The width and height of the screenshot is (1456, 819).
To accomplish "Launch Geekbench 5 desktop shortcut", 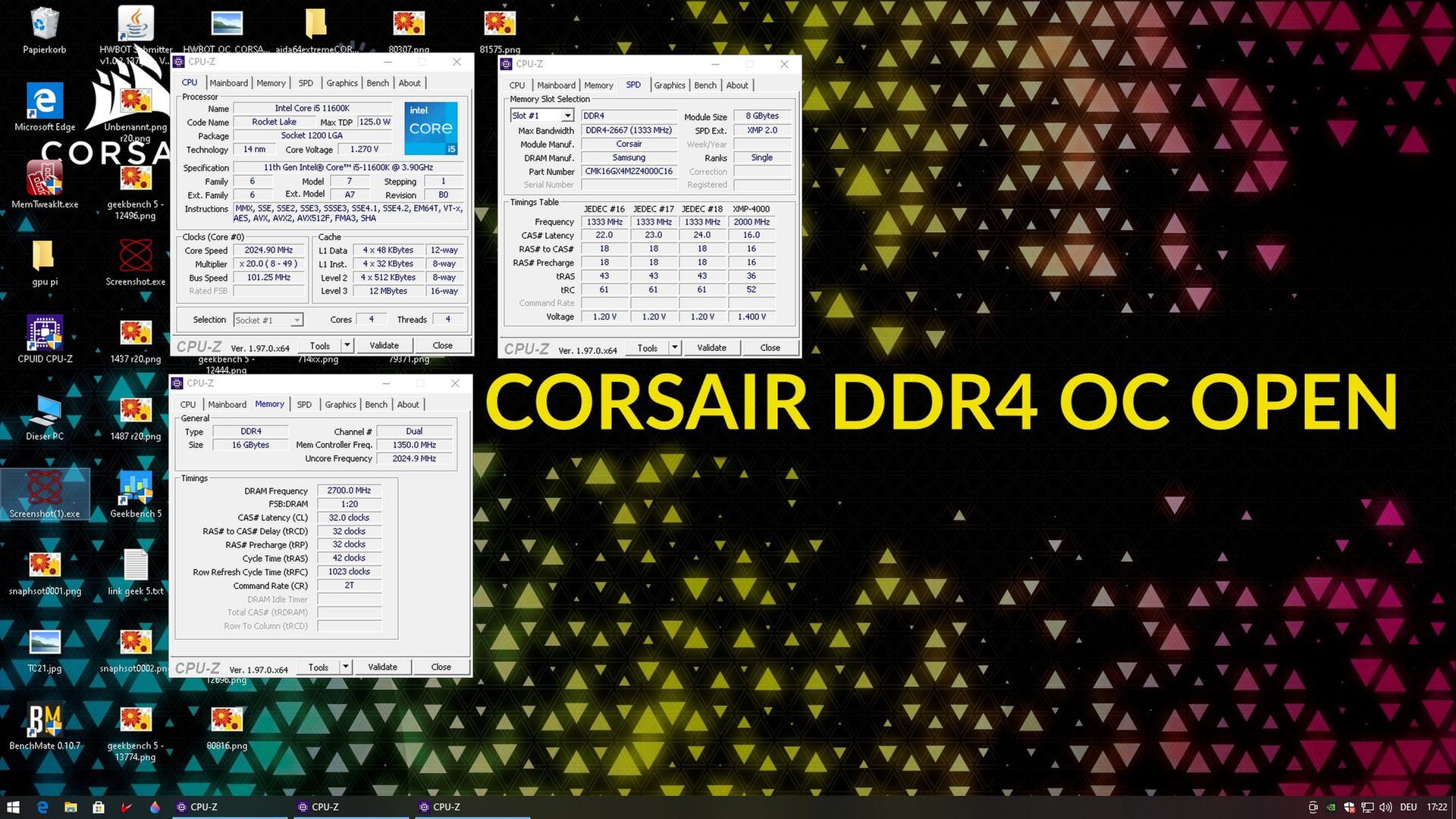I will point(136,494).
